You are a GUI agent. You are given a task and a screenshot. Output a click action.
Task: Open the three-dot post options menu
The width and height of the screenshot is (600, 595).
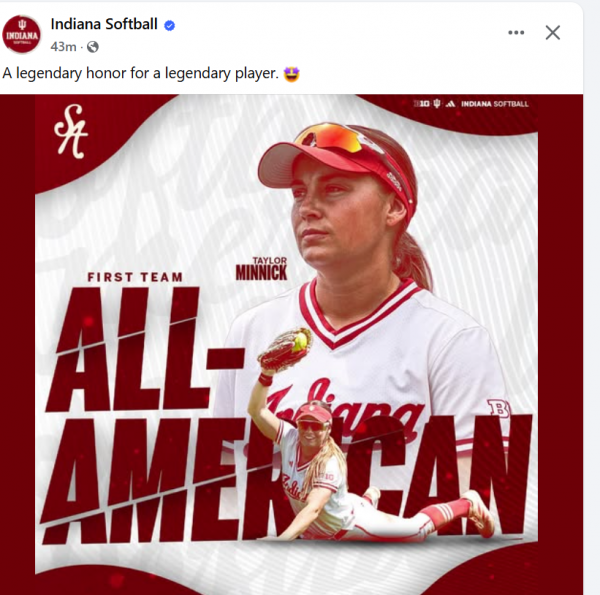[516, 33]
